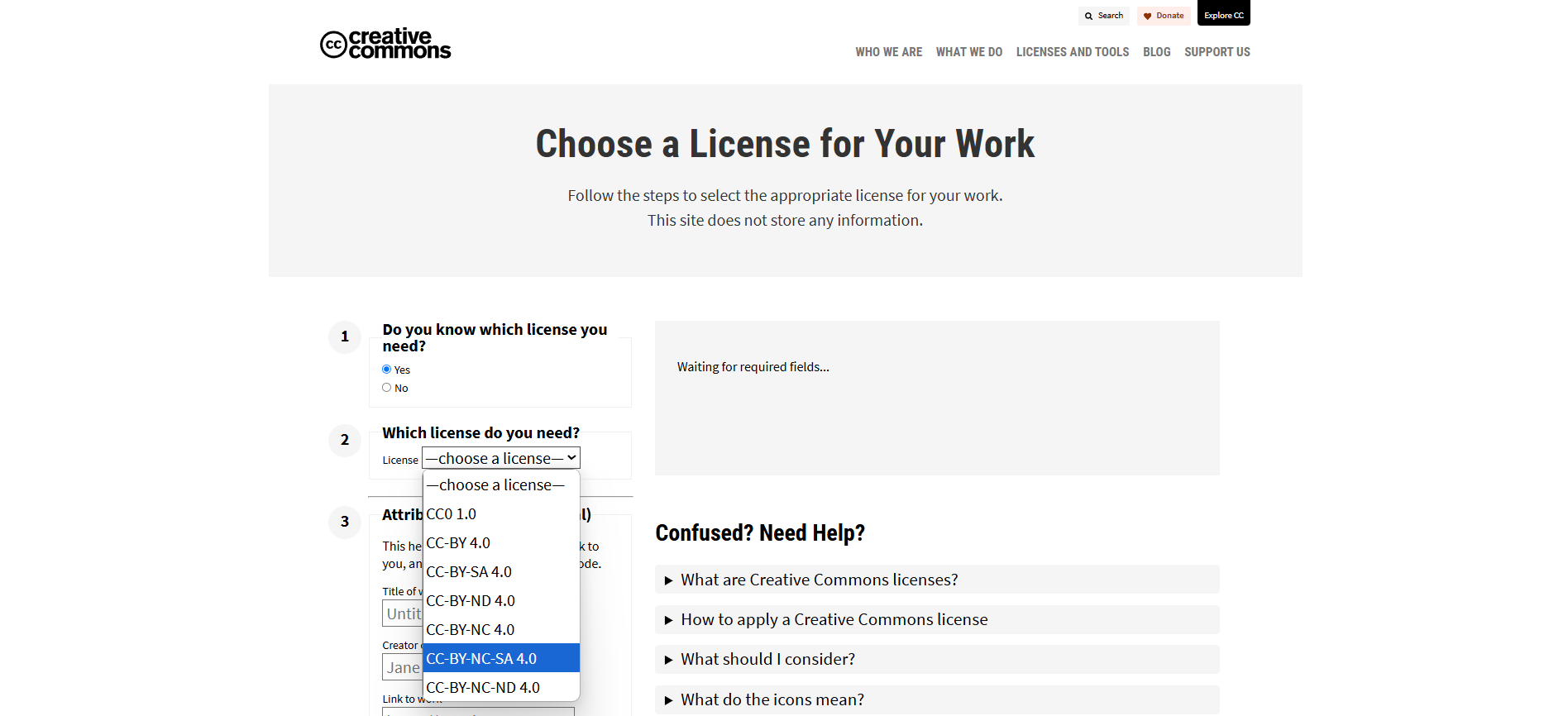Image resolution: width=1568 pixels, height=716 pixels.
Task: Select the placeholder choose a license option
Action: click(501, 484)
